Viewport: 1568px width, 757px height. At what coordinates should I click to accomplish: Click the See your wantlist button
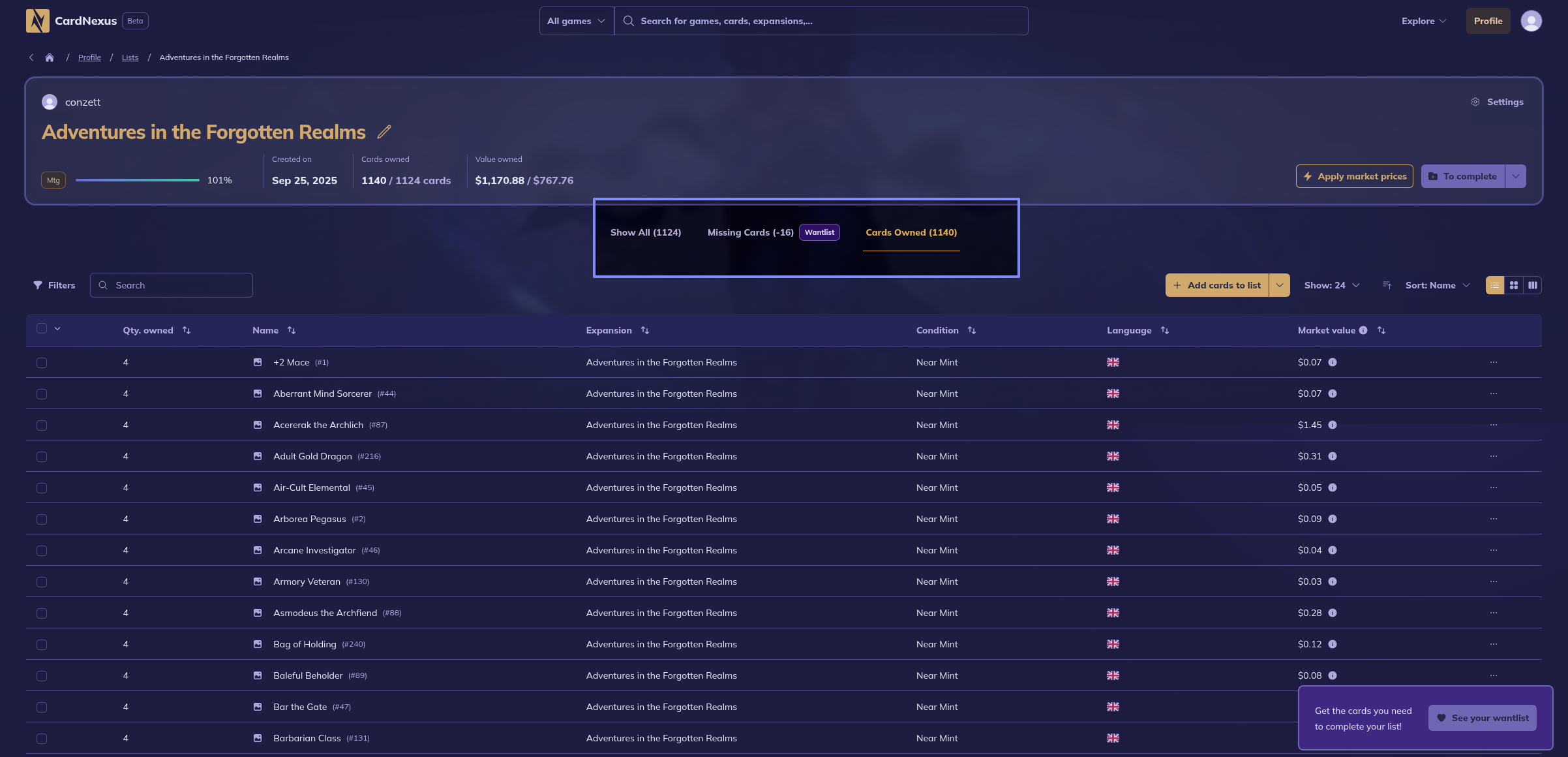click(x=1483, y=718)
